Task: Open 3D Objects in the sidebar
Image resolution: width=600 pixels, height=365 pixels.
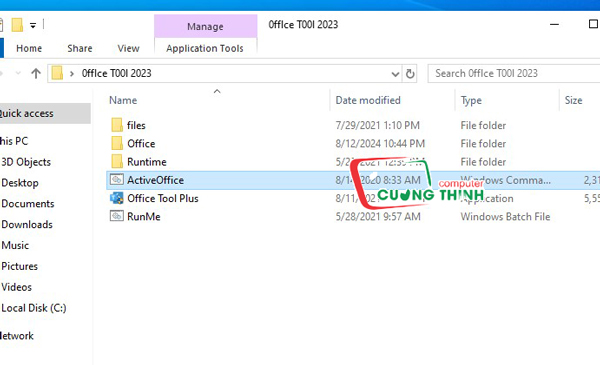Action: (26, 162)
